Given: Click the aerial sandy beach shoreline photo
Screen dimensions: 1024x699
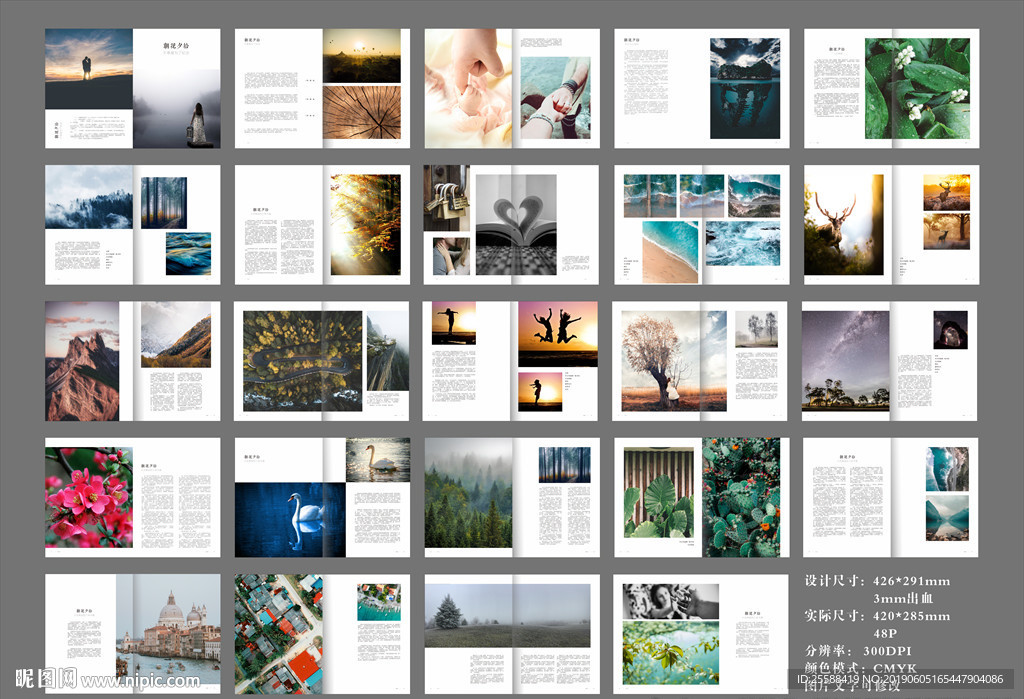Looking at the screenshot, I should point(671,252).
